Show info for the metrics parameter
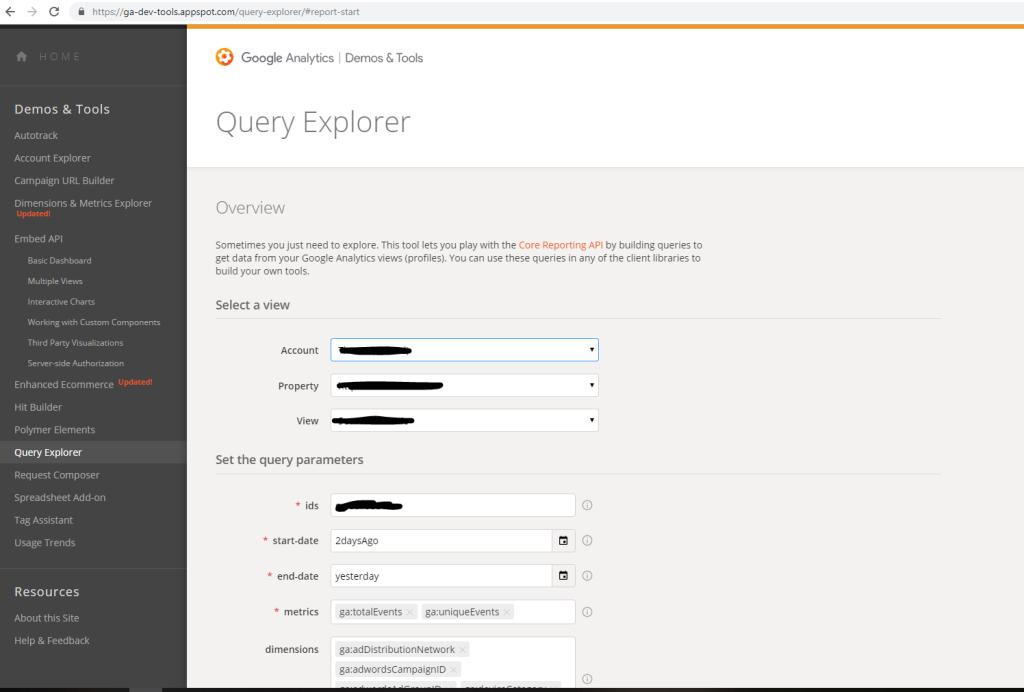Screen dimensions: 1024x692 pyautogui.click(x=587, y=612)
